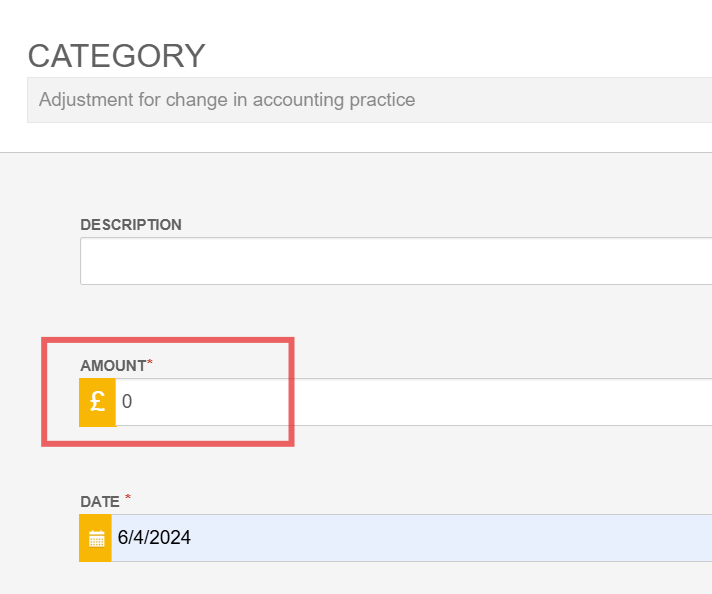
Task: Click the 'Adjustment for change in accounting practice' text
Action: click(227, 100)
